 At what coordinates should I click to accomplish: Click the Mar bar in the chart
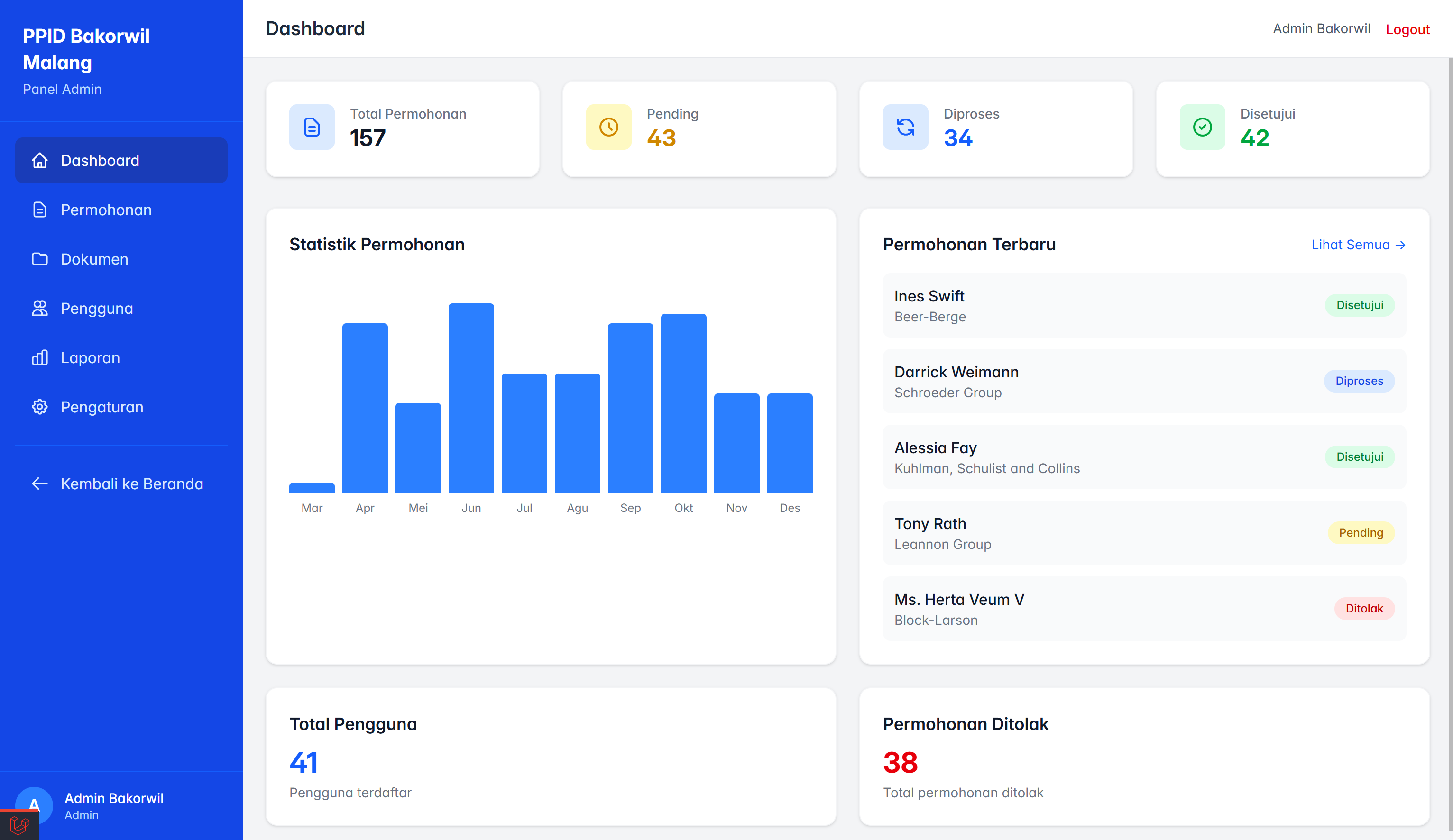tap(312, 488)
